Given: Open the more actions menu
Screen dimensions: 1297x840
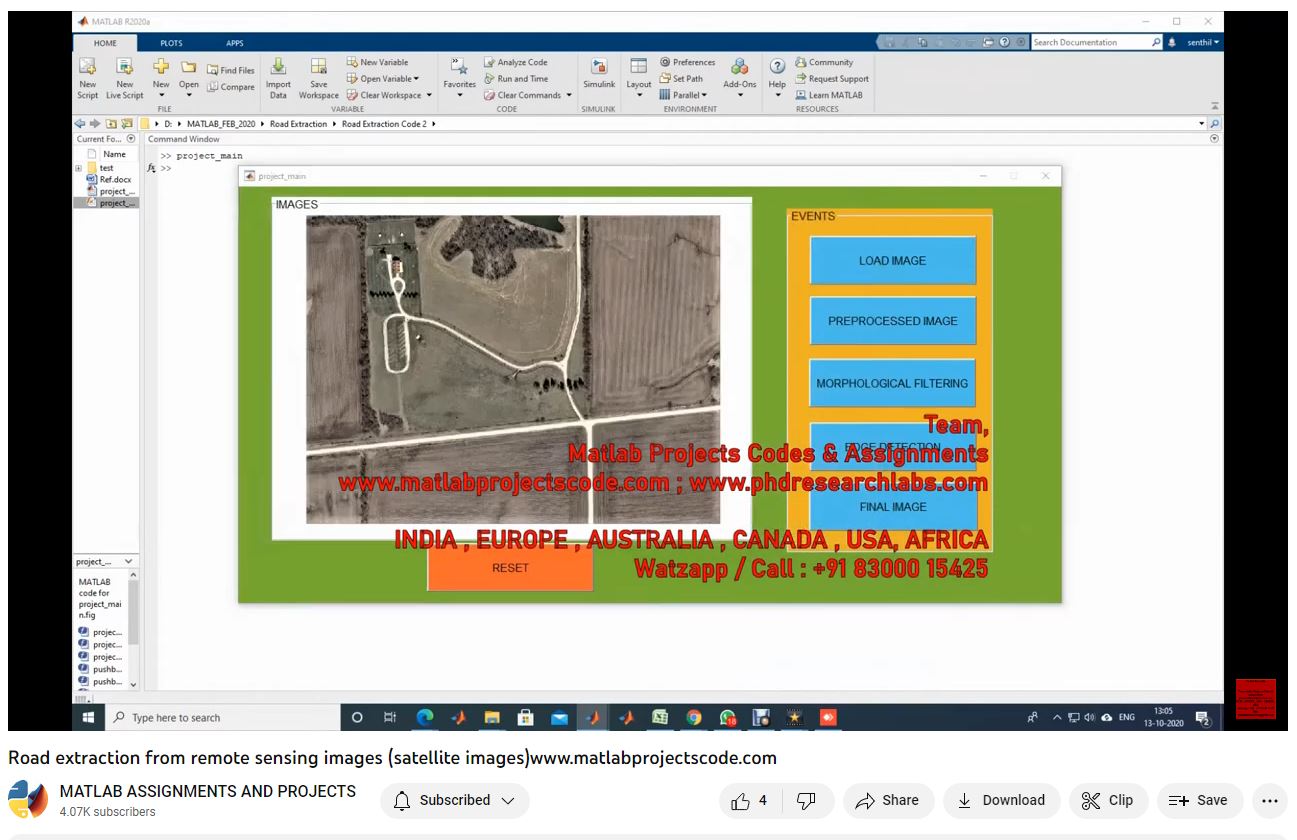Looking at the screenshot, I should 1270,800.
